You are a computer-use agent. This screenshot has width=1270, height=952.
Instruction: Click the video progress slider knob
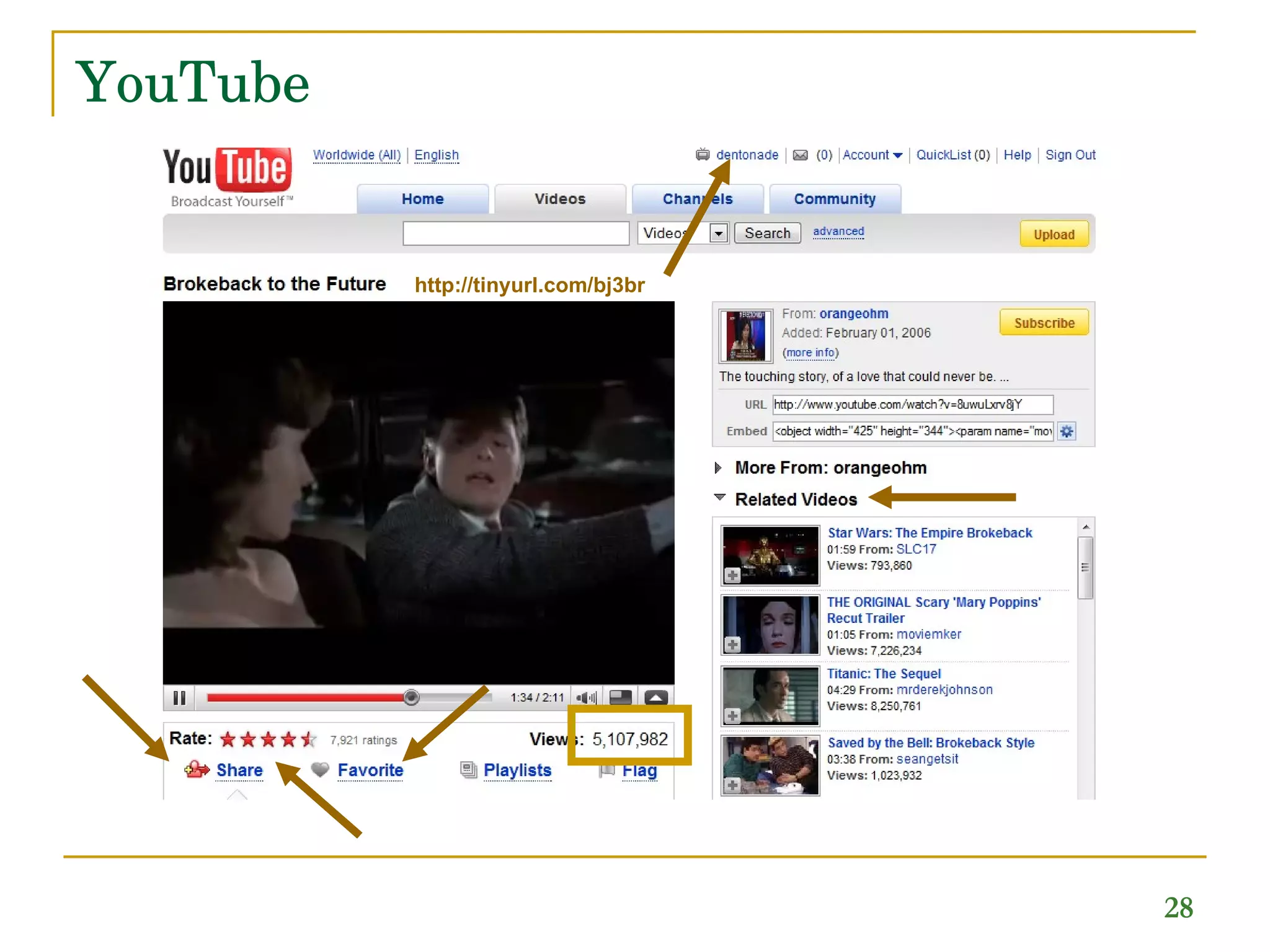[x=411, y=698]
